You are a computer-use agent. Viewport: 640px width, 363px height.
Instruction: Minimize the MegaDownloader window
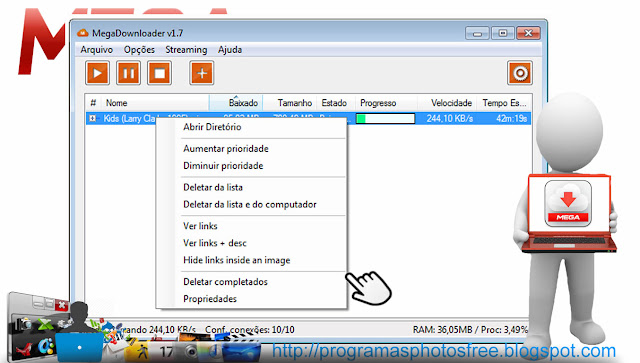pyautogui.click(x=477, y=33)
